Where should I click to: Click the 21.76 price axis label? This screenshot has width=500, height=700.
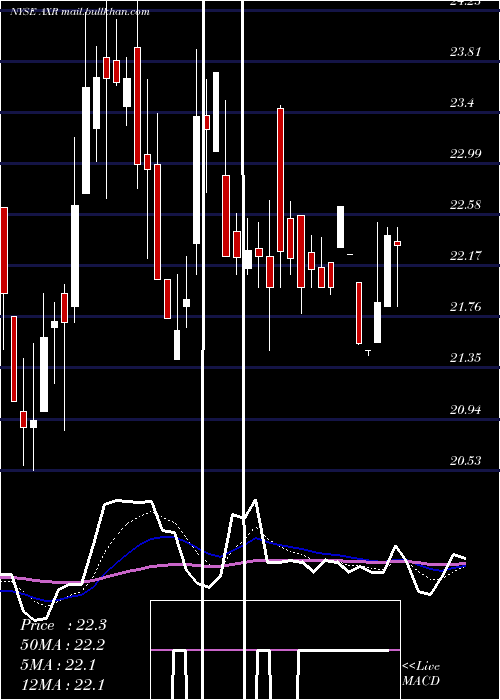coord(465,307)
